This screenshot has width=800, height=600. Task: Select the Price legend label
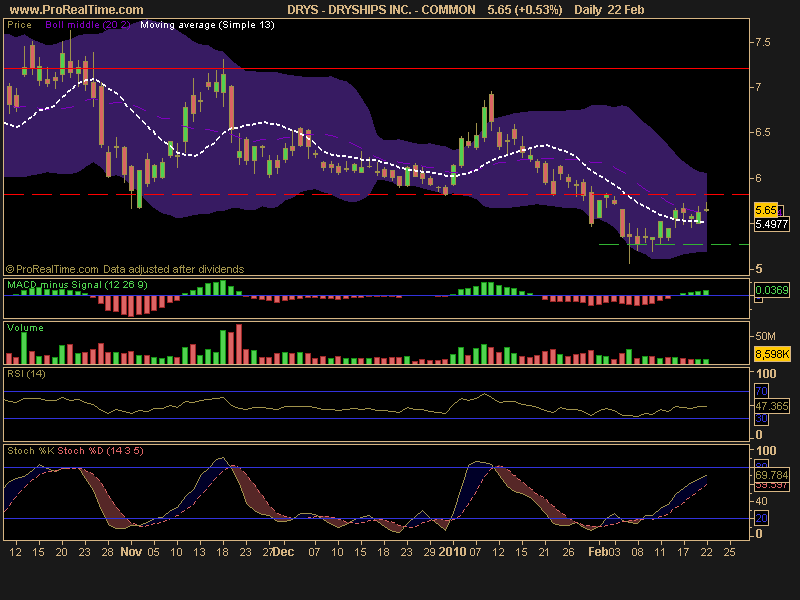tap(19, 24)
